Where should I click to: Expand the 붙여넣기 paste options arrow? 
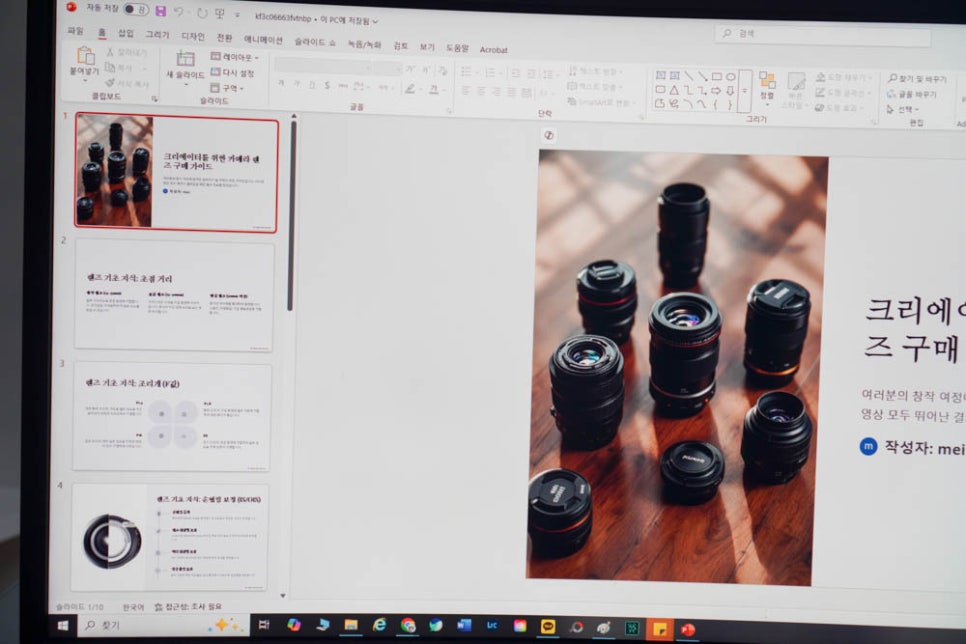click(85, 80)
